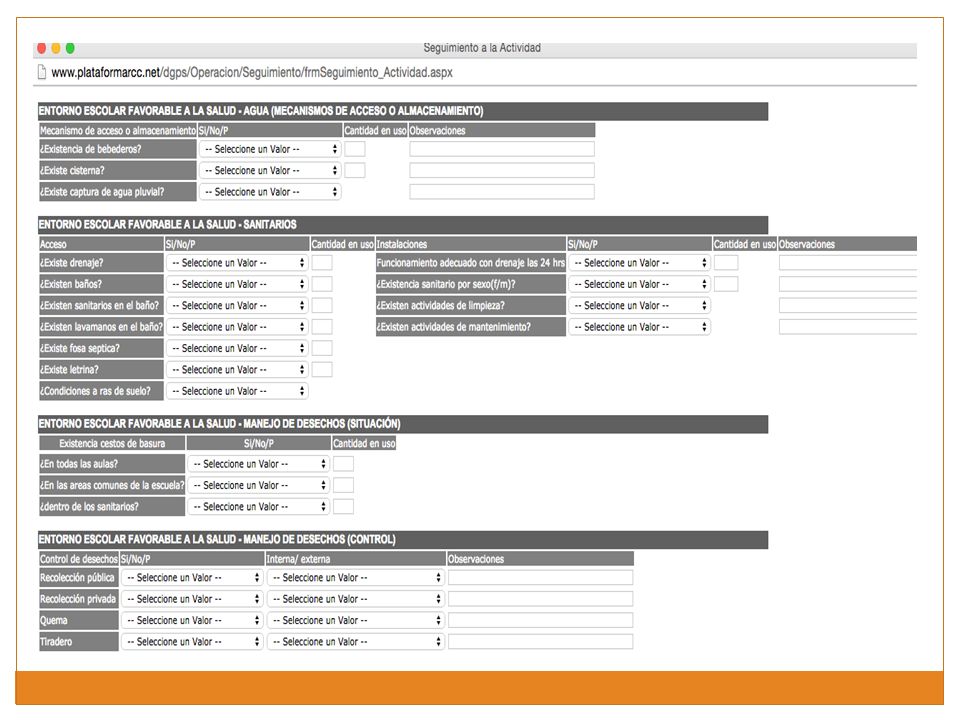The height and width of the screenshot is (720, 960).
Task: Open the dropdown for ¿En todas las aulas?
Action: pyautogui.click(x=258, y=464)
